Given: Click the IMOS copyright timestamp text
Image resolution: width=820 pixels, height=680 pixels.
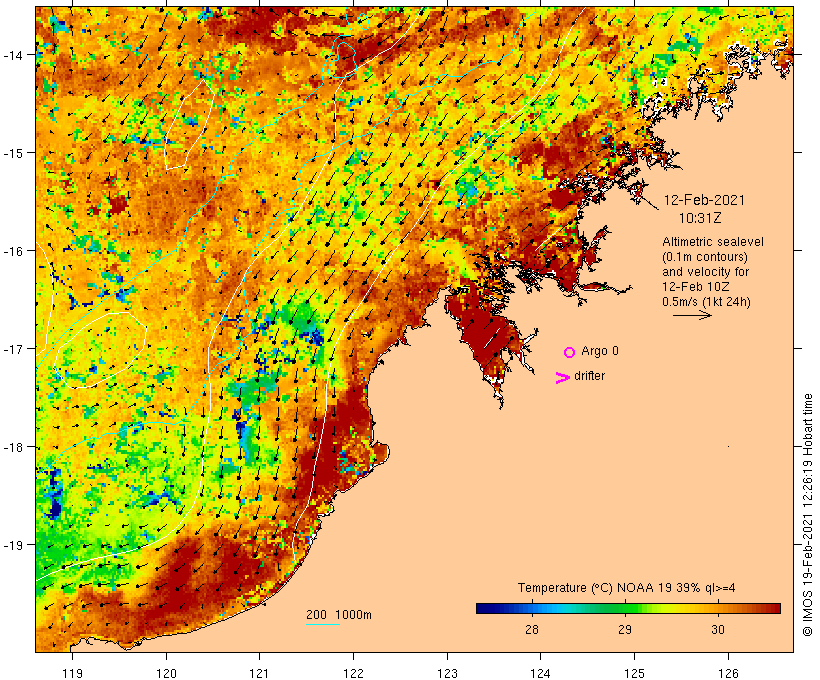Looking at the screenshot, I should click(807, 515).
